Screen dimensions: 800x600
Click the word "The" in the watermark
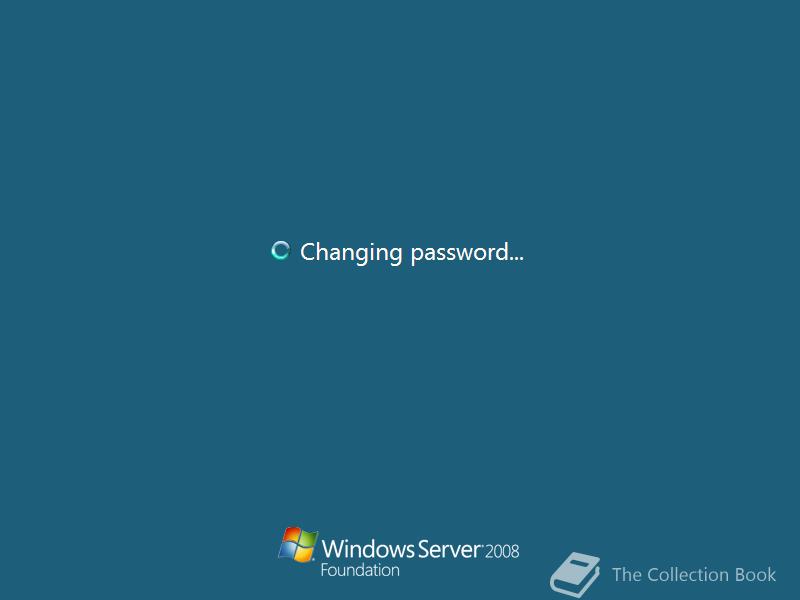click(x=627, y=575)
